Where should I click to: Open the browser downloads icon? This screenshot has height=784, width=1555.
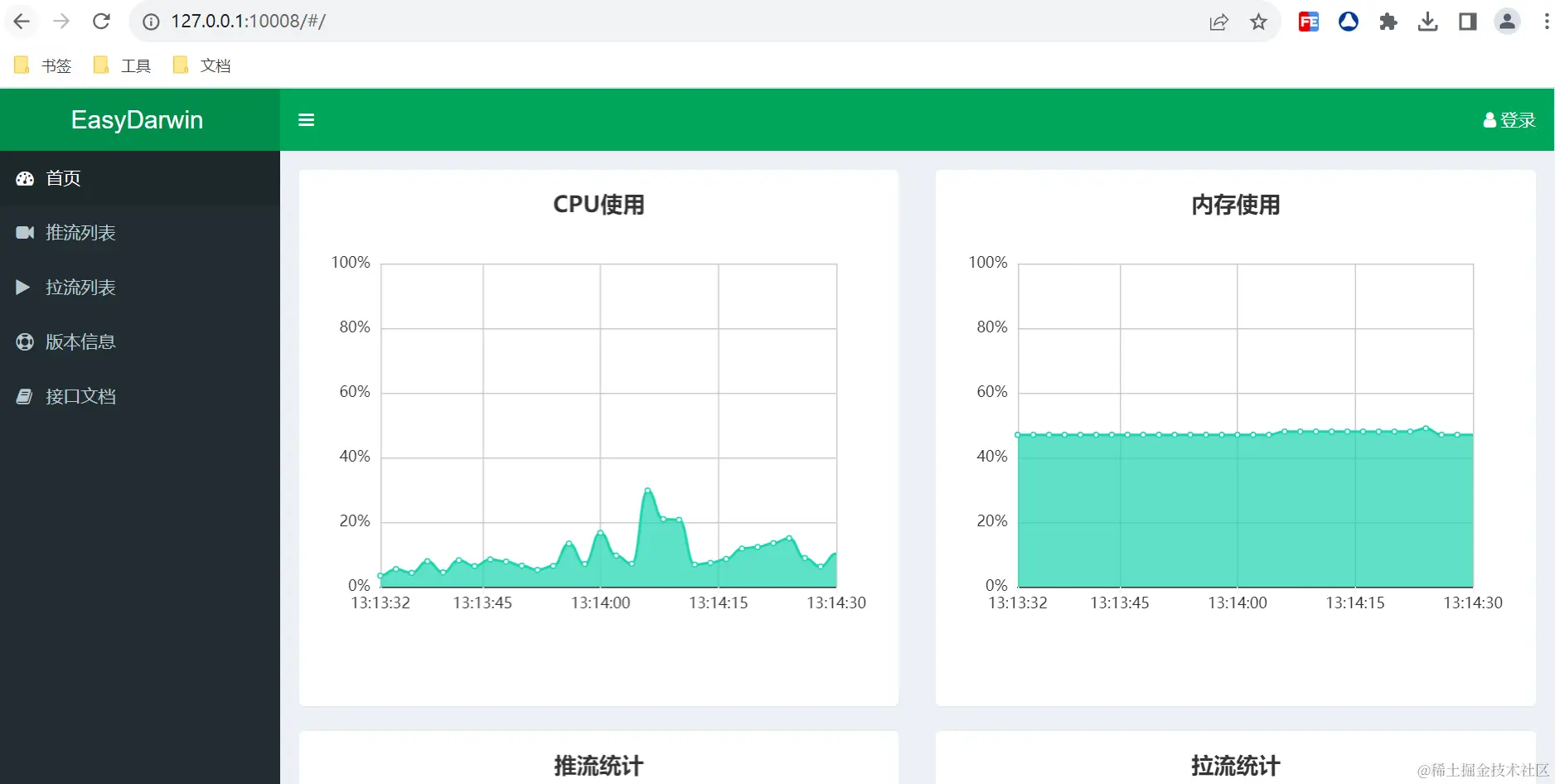point(1427,22)
